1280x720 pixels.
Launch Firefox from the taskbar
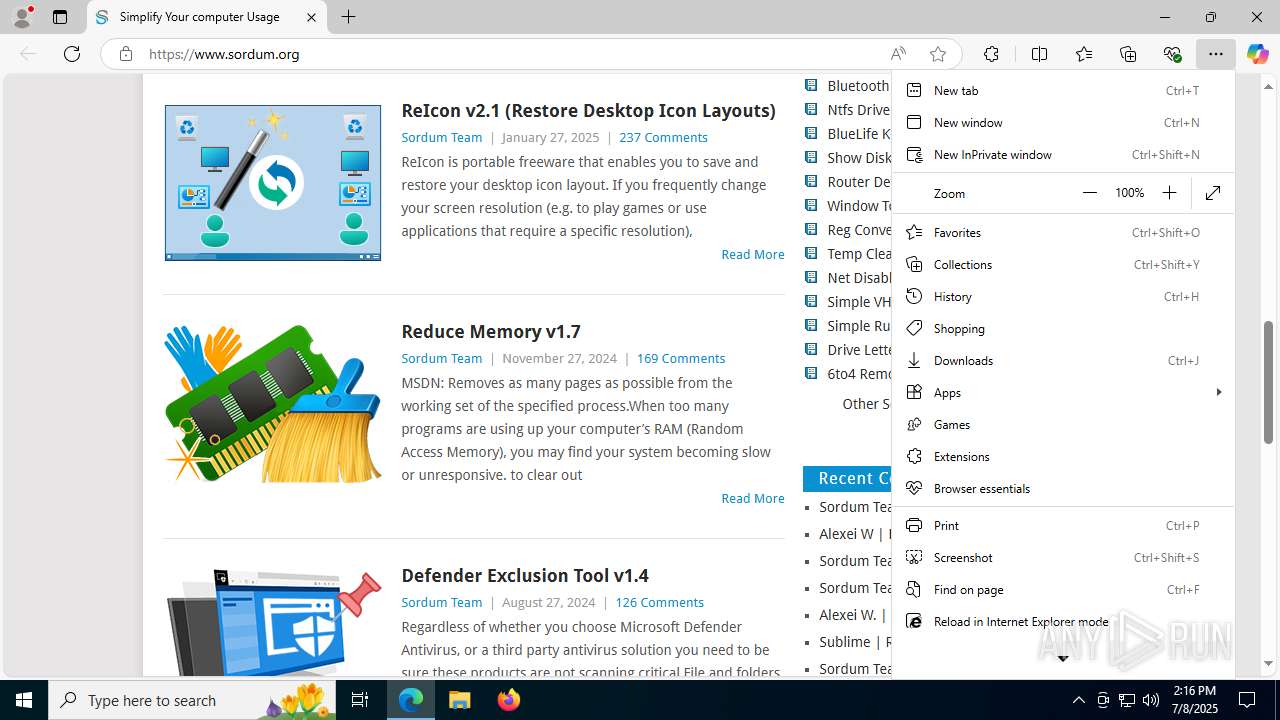click(x=508, y=700)
